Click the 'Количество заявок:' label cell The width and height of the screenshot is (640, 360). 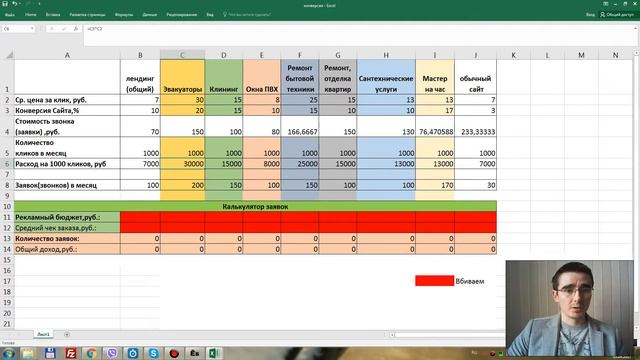pos(67,238)
